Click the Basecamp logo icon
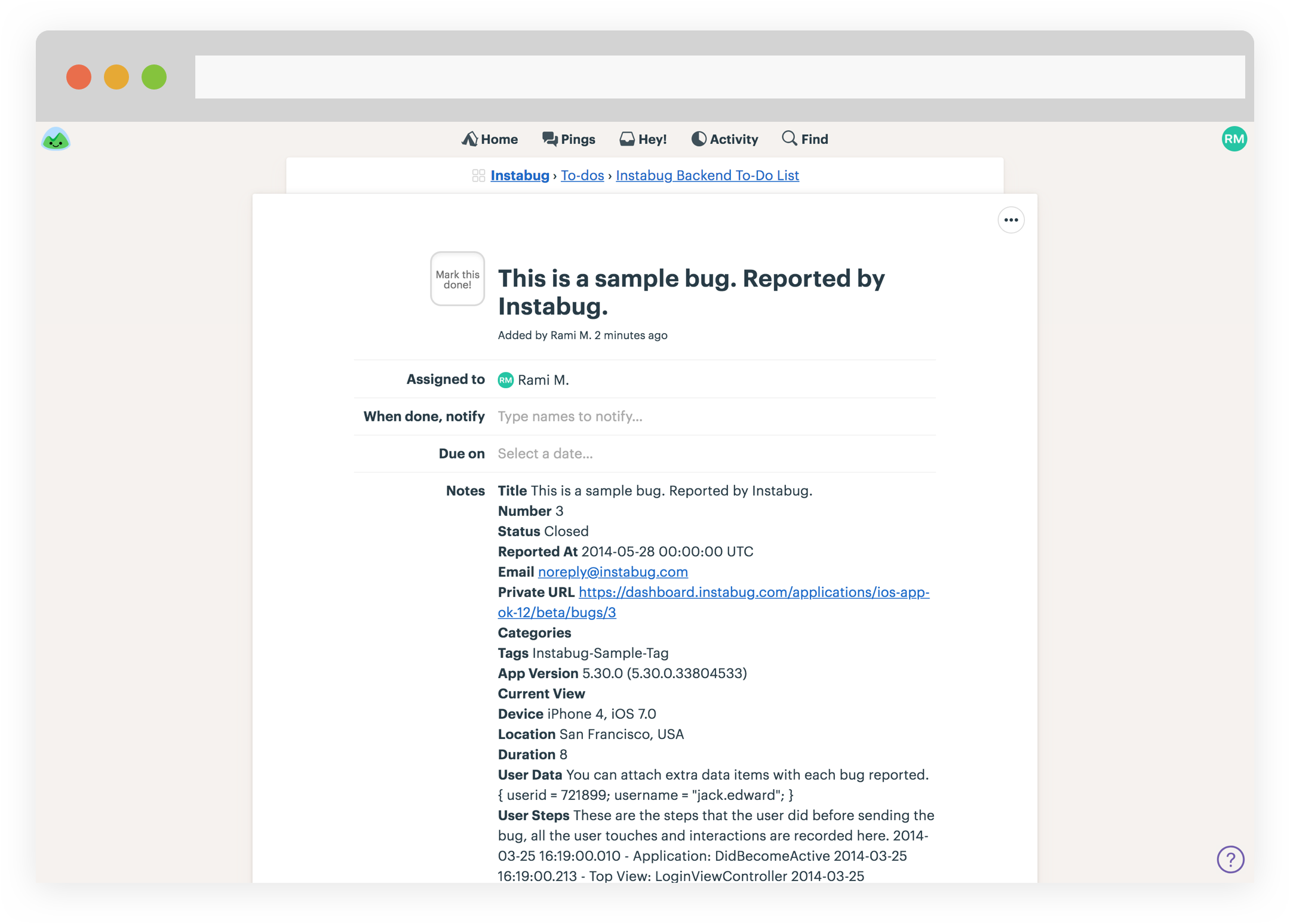 click(x=56, y=140)
